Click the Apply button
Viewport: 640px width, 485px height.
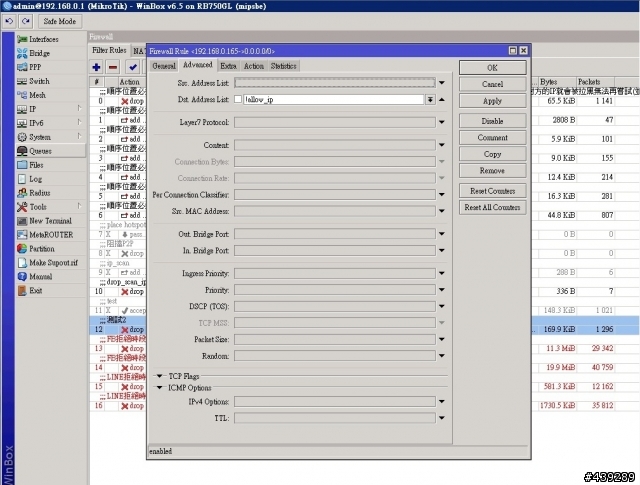tap(492, 101)
